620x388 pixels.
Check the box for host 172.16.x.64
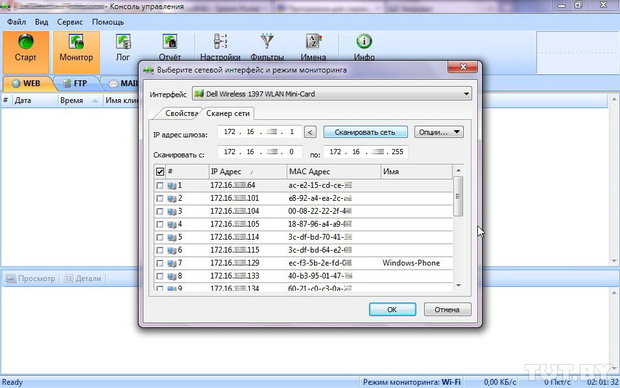pos(160,185)
